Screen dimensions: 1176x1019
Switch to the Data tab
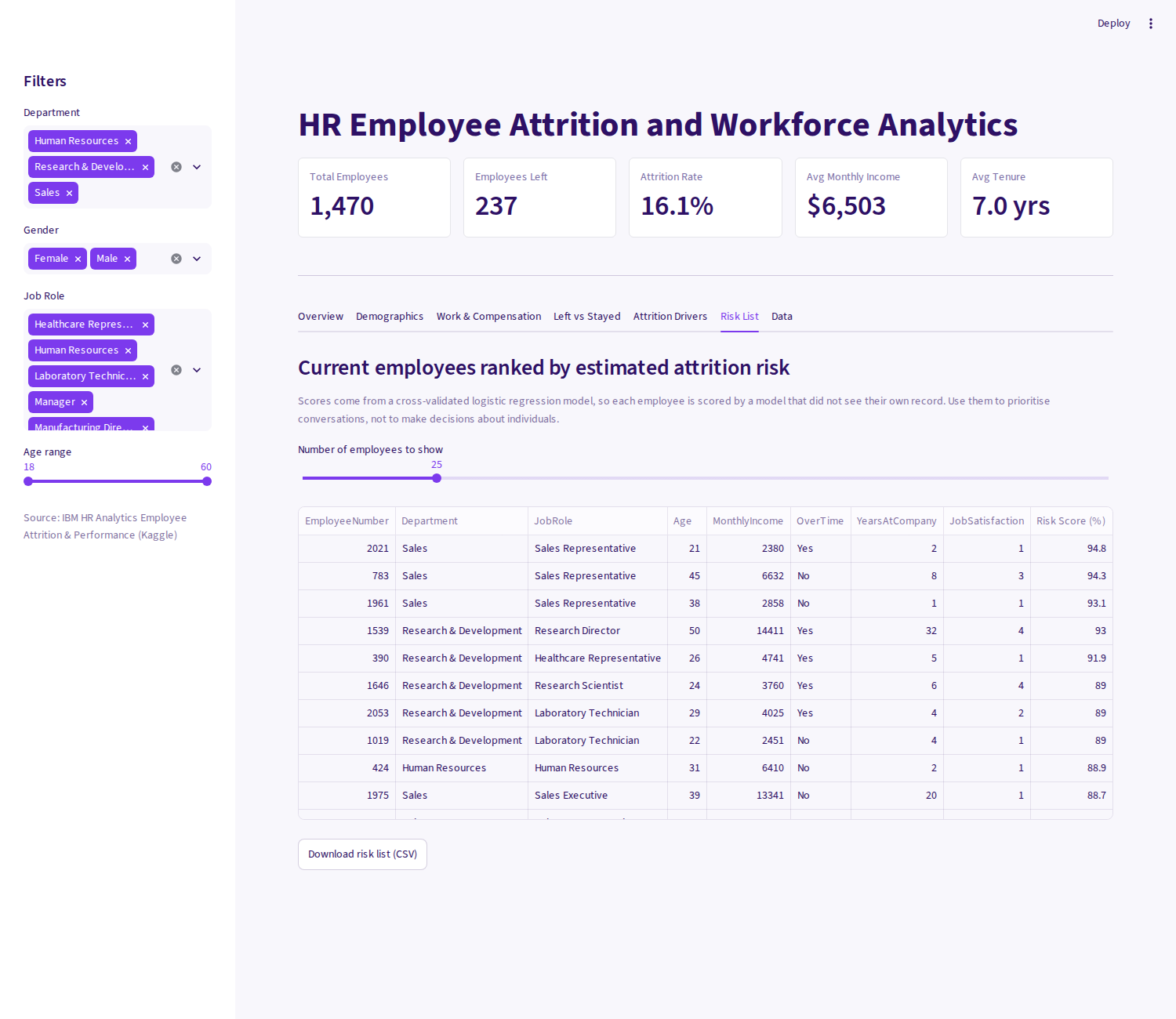782,317
